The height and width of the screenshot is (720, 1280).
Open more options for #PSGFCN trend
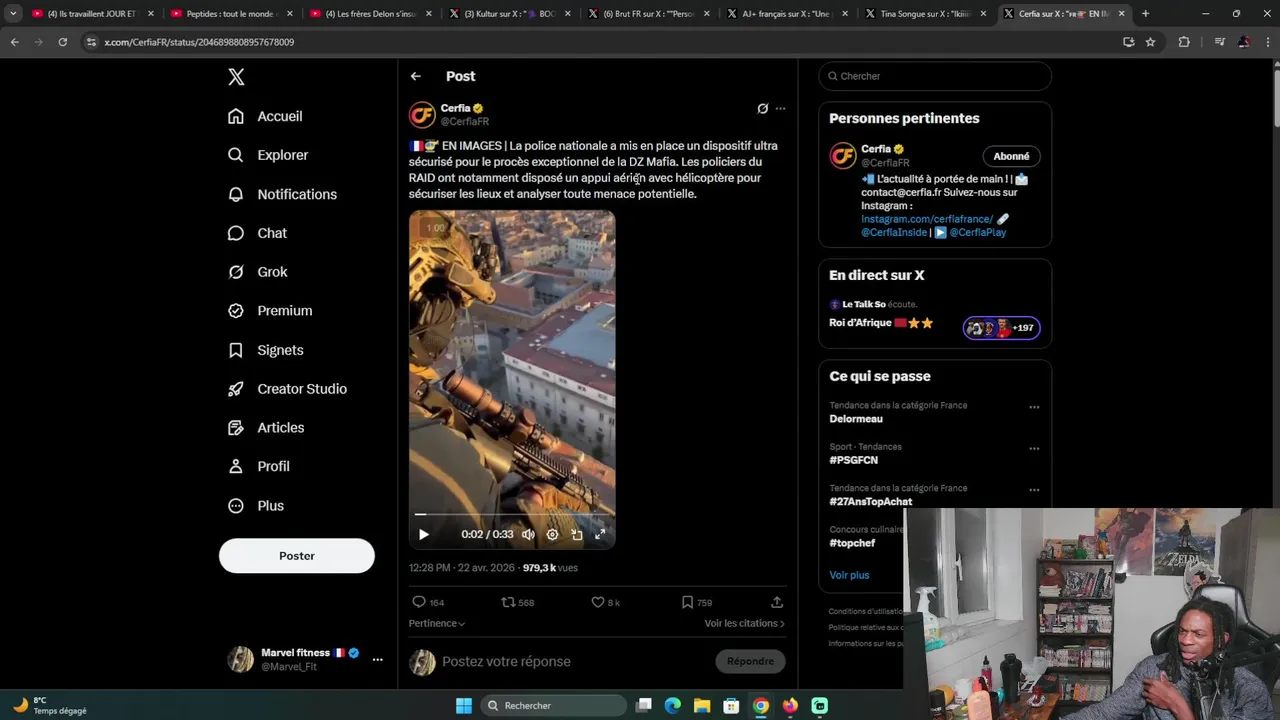pyautogui.click(x=1034, y=448)
